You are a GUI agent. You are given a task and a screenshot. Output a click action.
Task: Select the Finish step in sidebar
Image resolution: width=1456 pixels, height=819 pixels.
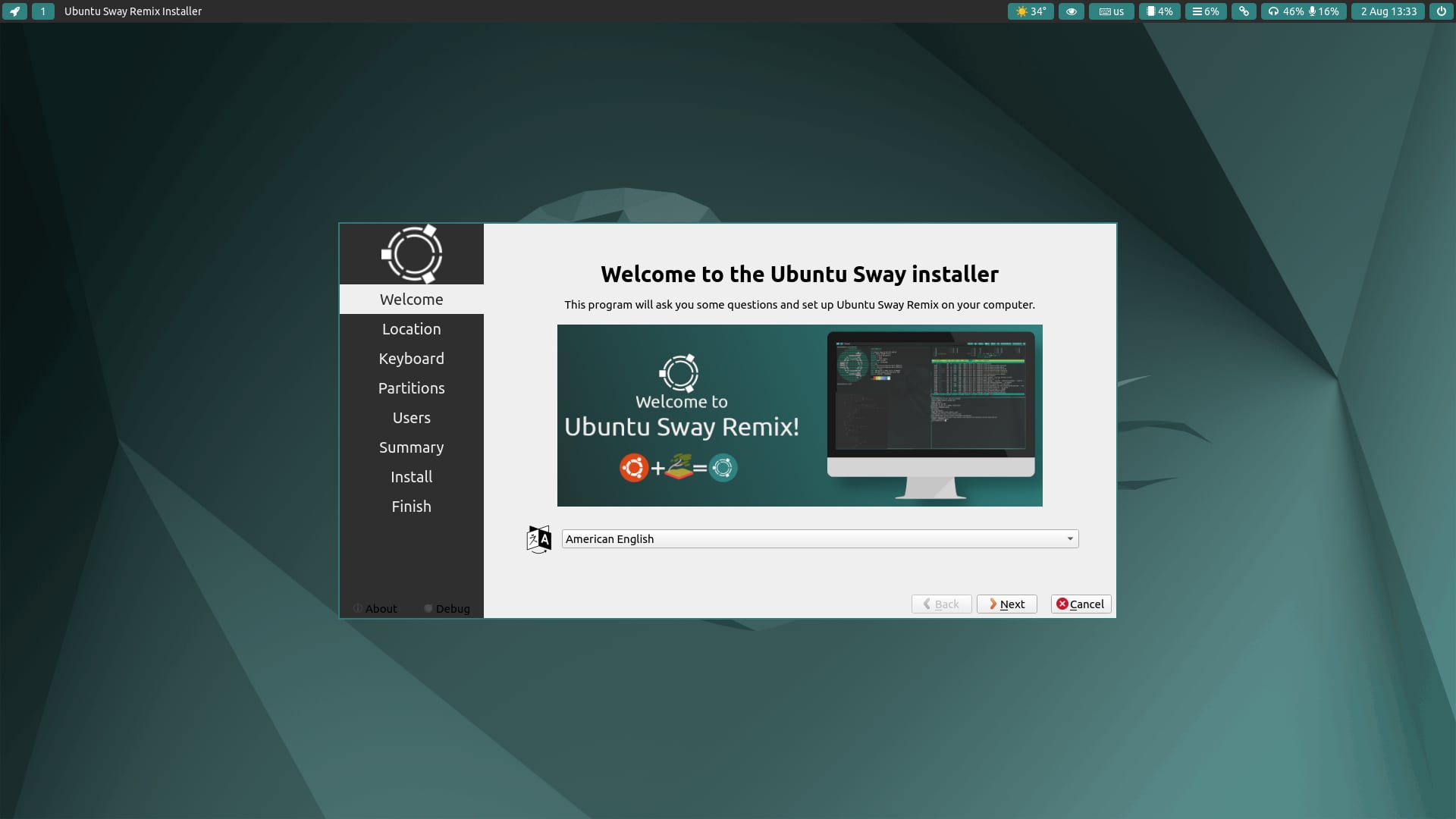[412, 507]
